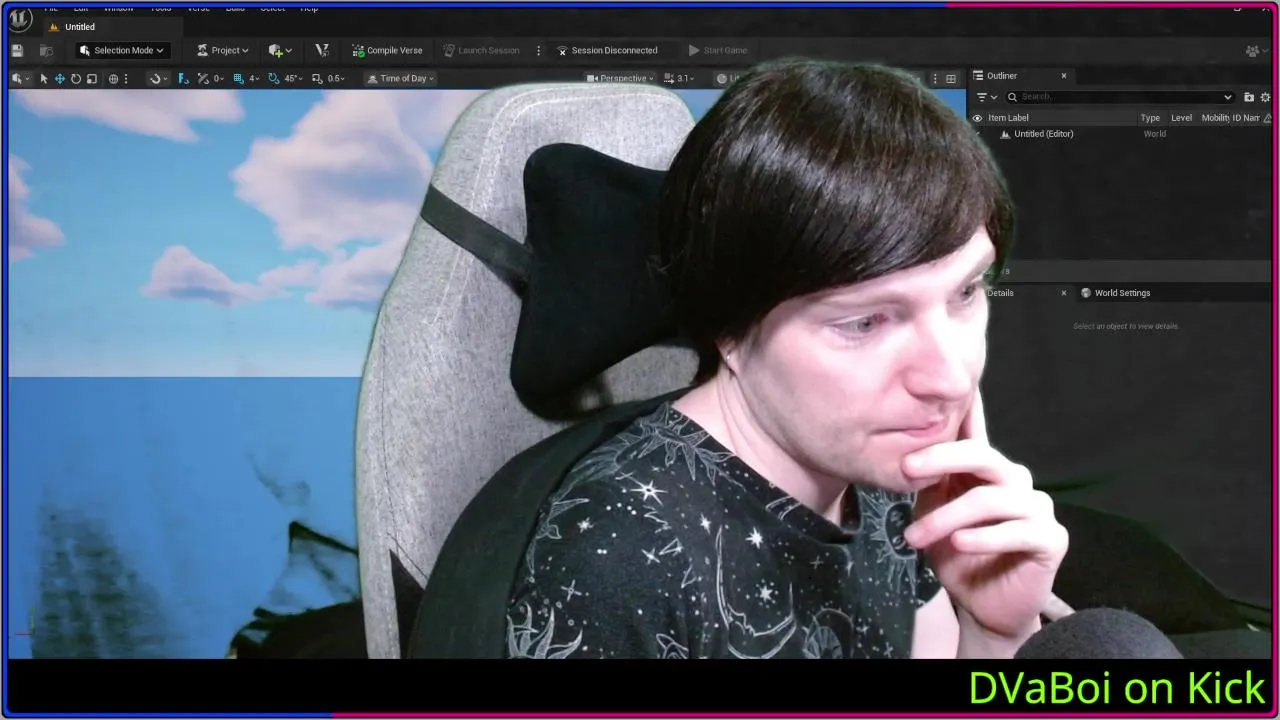1280x720 pixels.
Task: Open the scale snap 0.5 dropdown
Action: tap(336, 78)
